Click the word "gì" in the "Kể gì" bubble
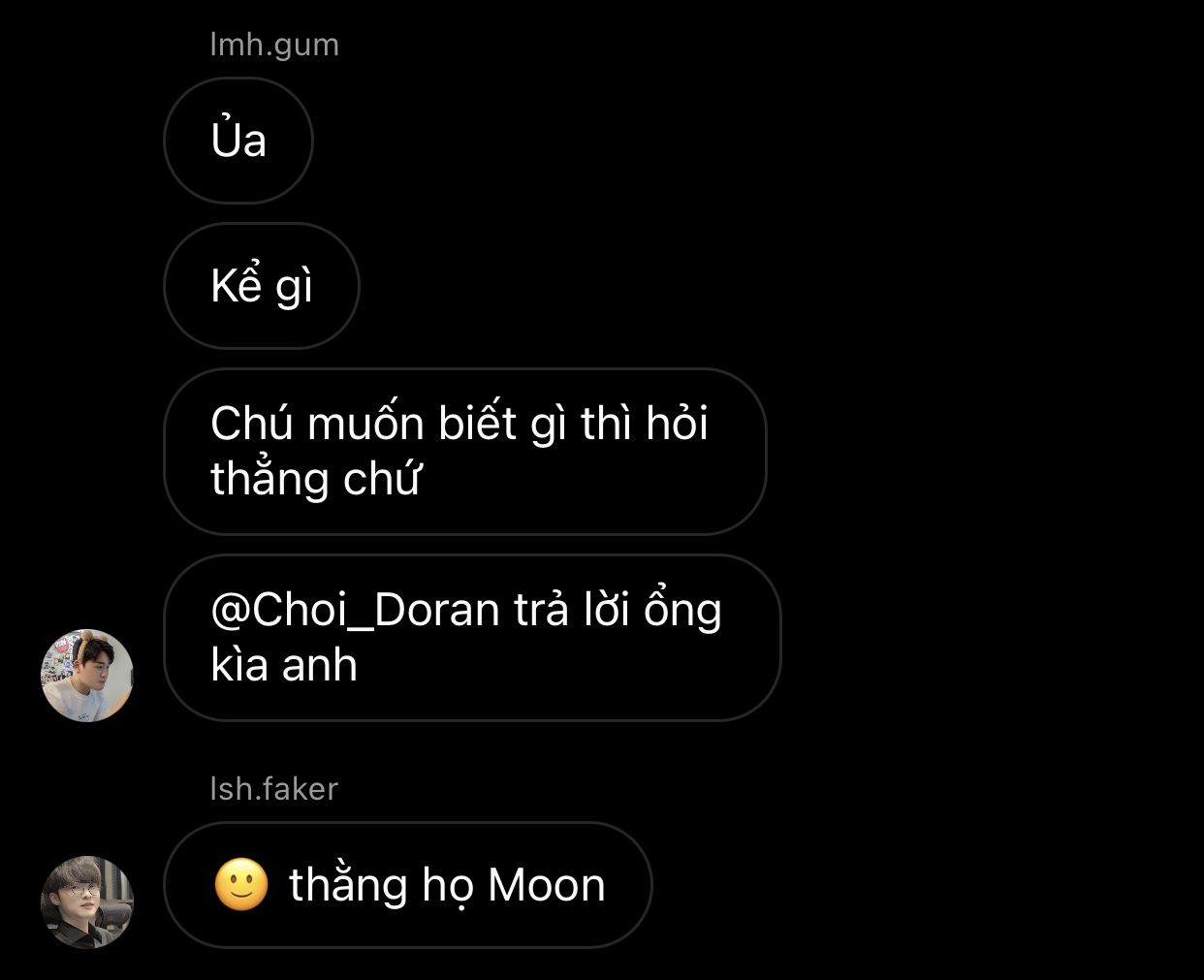Viewport: 1204px width, 980px height. [295, 288]
